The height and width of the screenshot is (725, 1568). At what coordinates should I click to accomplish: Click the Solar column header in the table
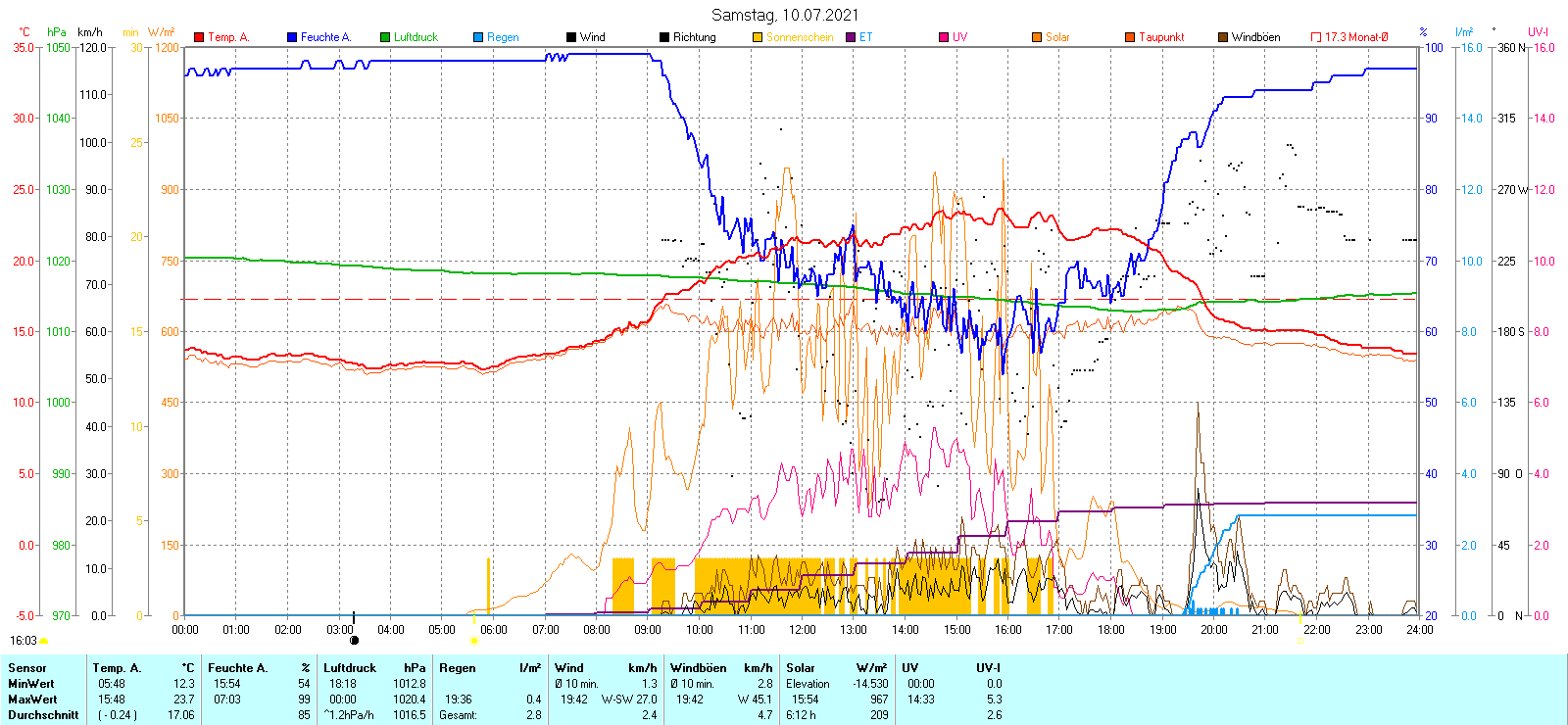tap(801, 668)
